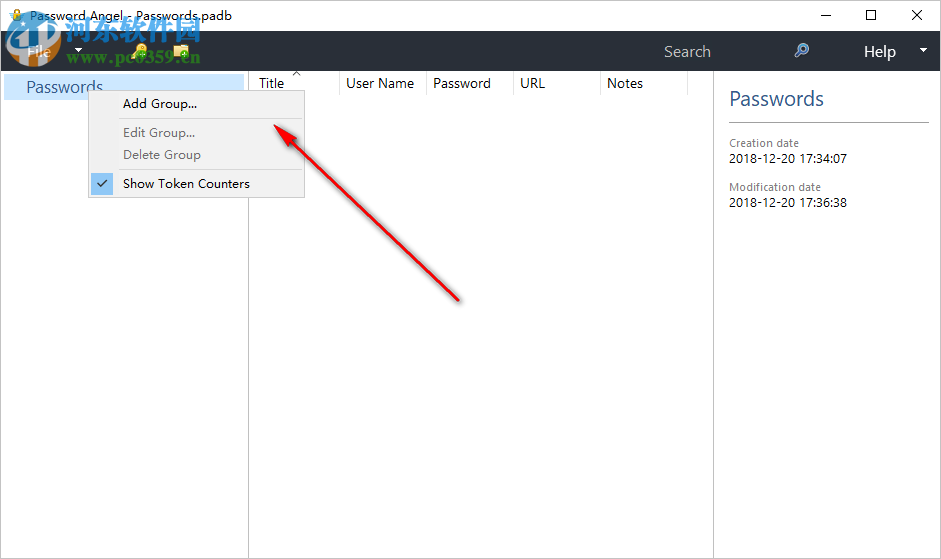Open the File menu
Screen dimensions: 941x559
click(x=40, y=52)
